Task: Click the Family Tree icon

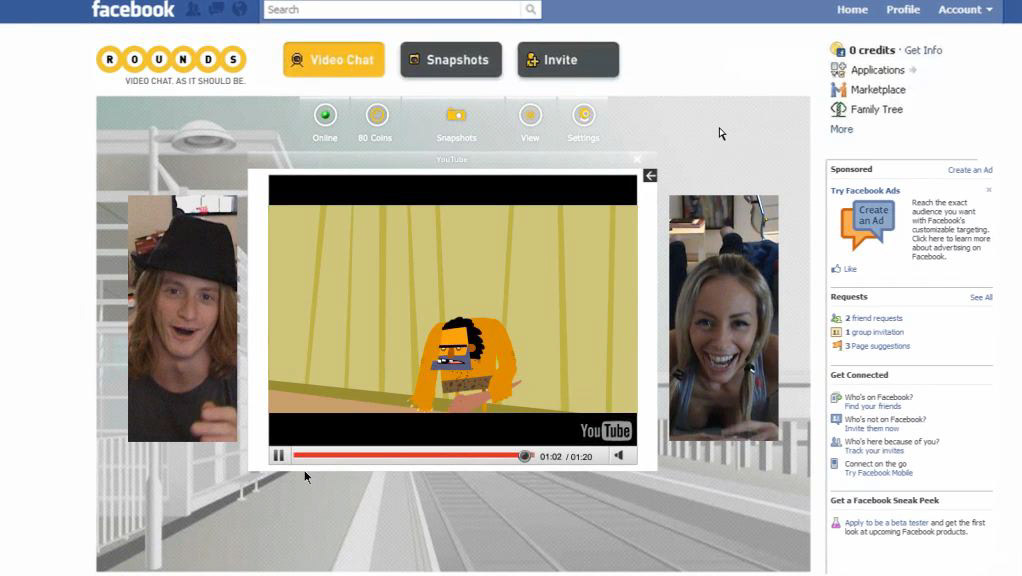Action: click(x=838, y=109)
